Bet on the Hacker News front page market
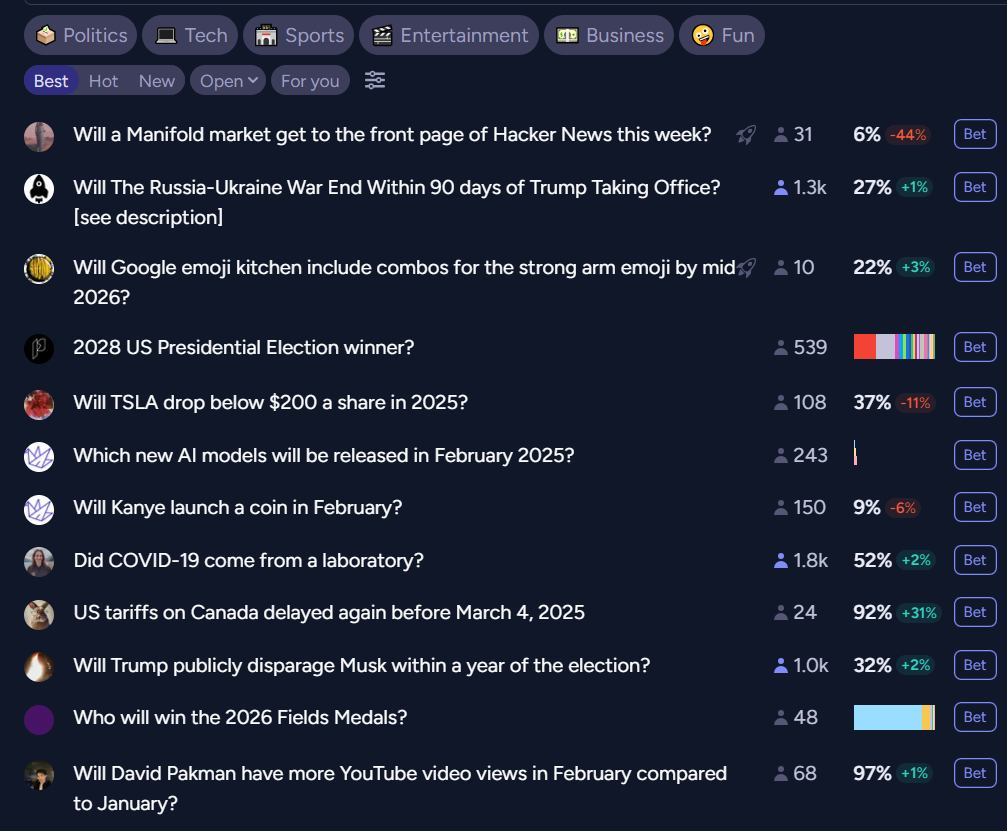Image resolution: width=1007 pixels, height=831 pixels. click(975, 134)
